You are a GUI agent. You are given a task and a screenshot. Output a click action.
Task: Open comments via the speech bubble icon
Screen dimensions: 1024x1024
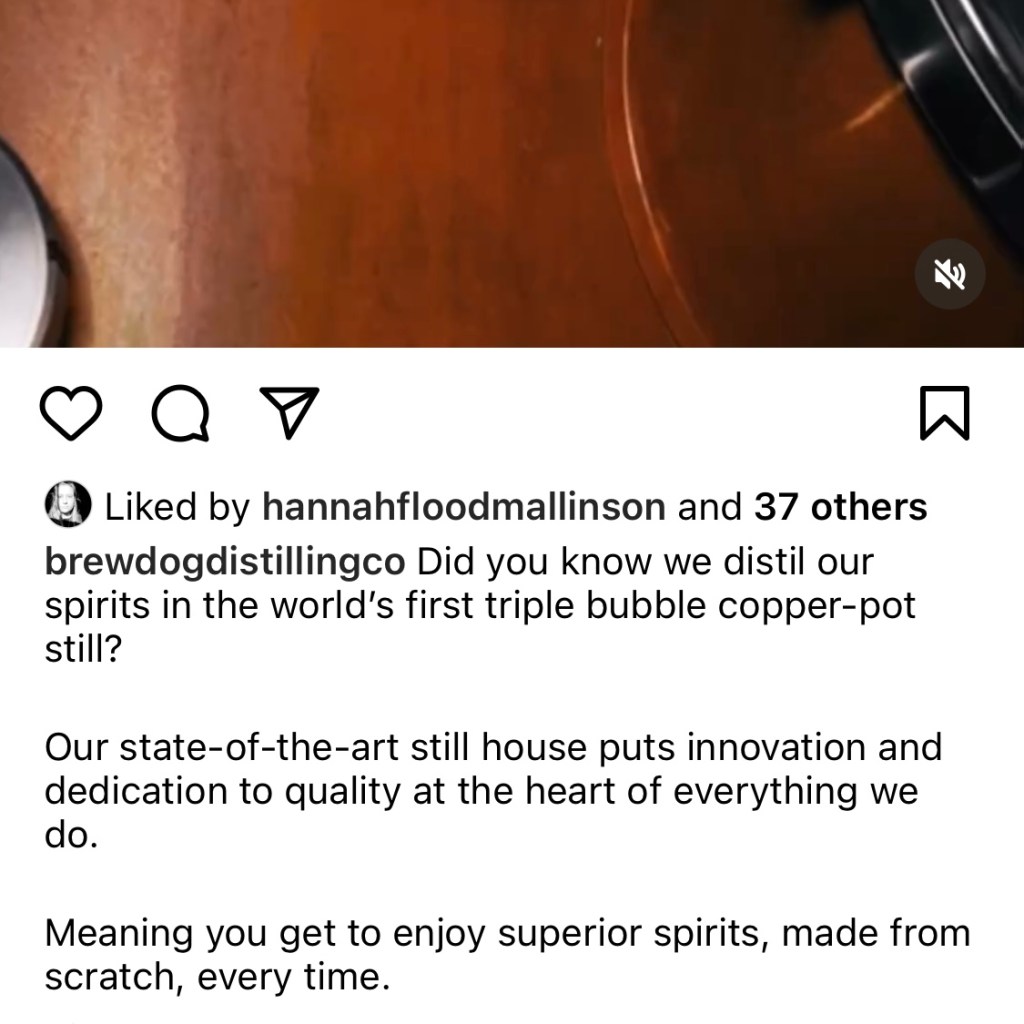pyautogui.click(x=180, y=413)
